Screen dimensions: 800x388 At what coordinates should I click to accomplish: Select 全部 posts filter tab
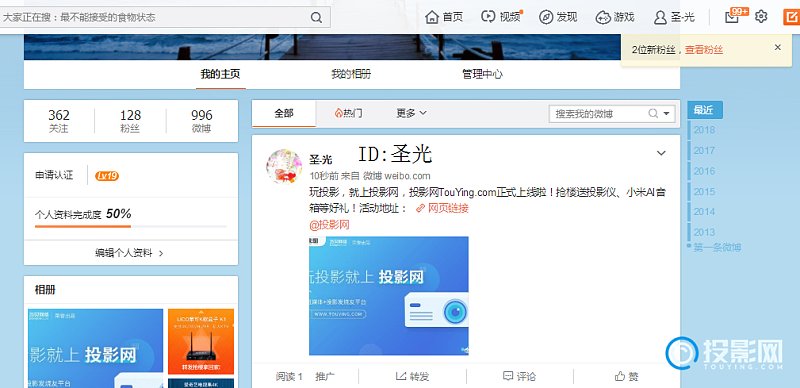[284, 113]
